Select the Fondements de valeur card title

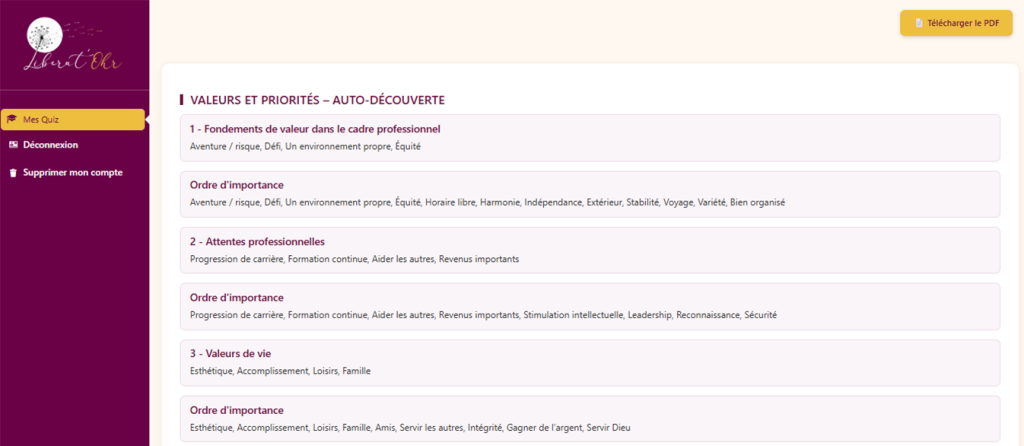point(315,129)
